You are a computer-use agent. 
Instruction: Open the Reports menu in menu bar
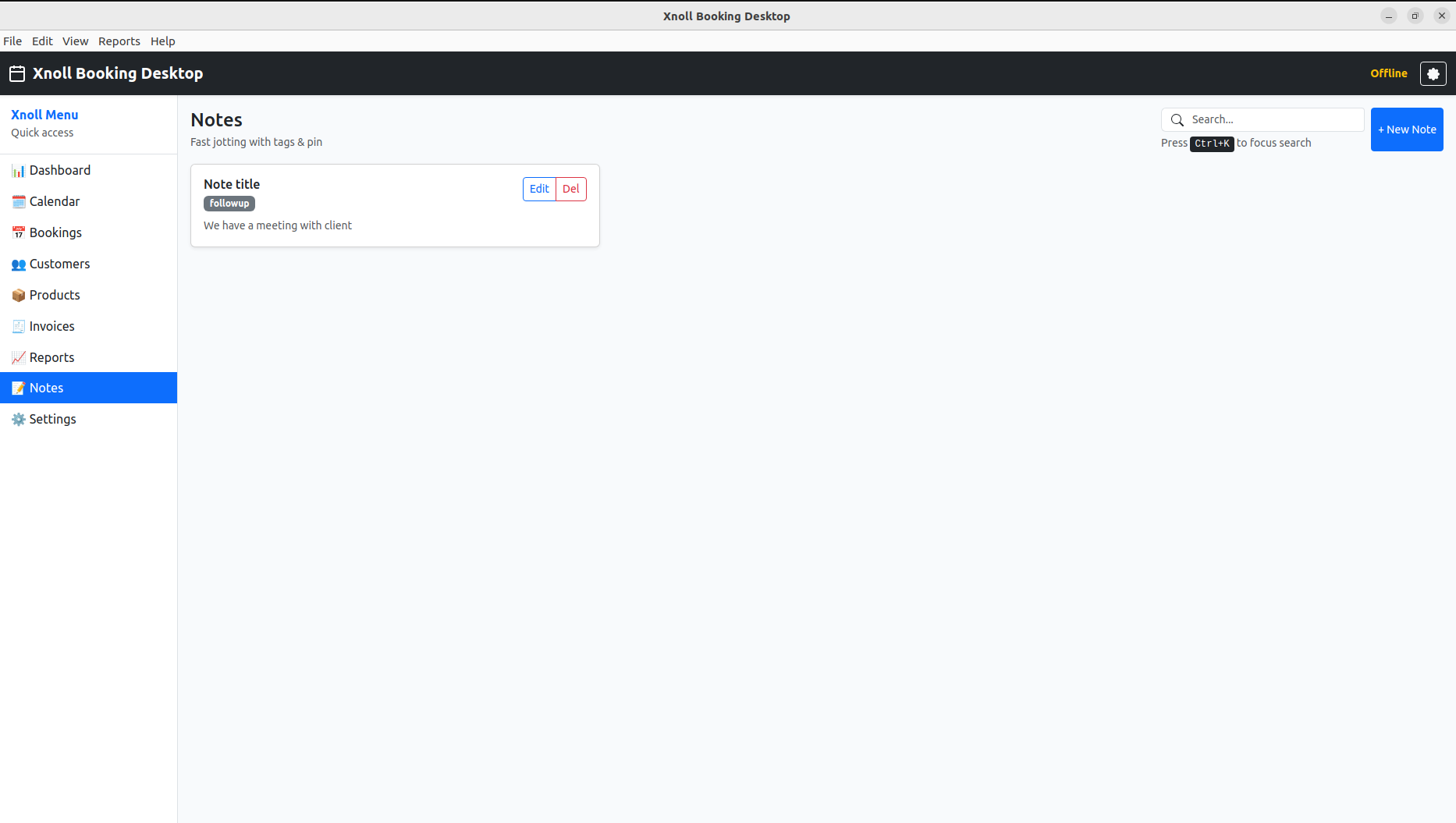[x=119, y=41]
